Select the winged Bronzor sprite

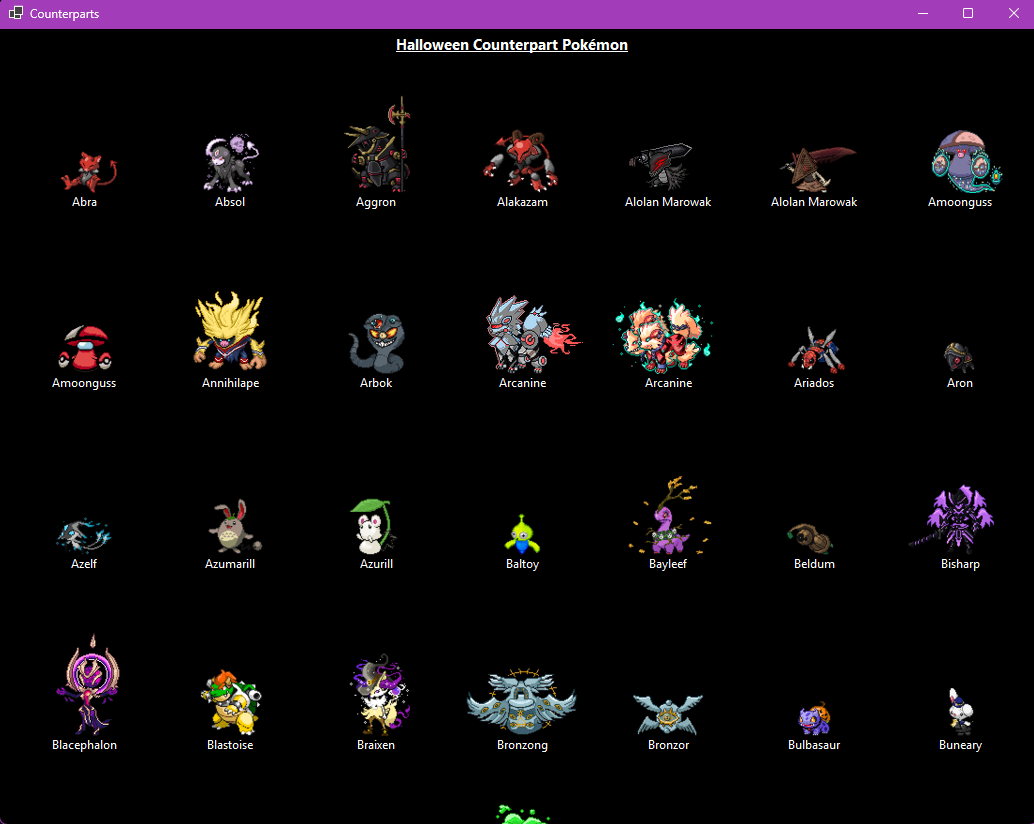(668, 715)
